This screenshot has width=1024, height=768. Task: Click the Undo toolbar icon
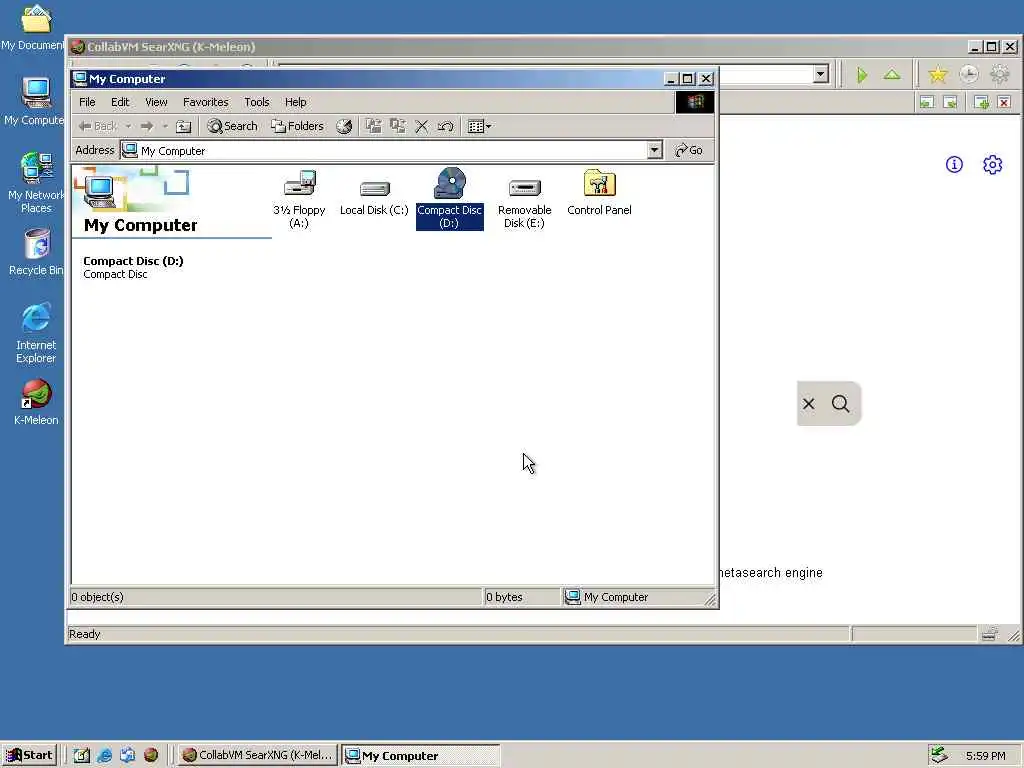coord(446,126)
